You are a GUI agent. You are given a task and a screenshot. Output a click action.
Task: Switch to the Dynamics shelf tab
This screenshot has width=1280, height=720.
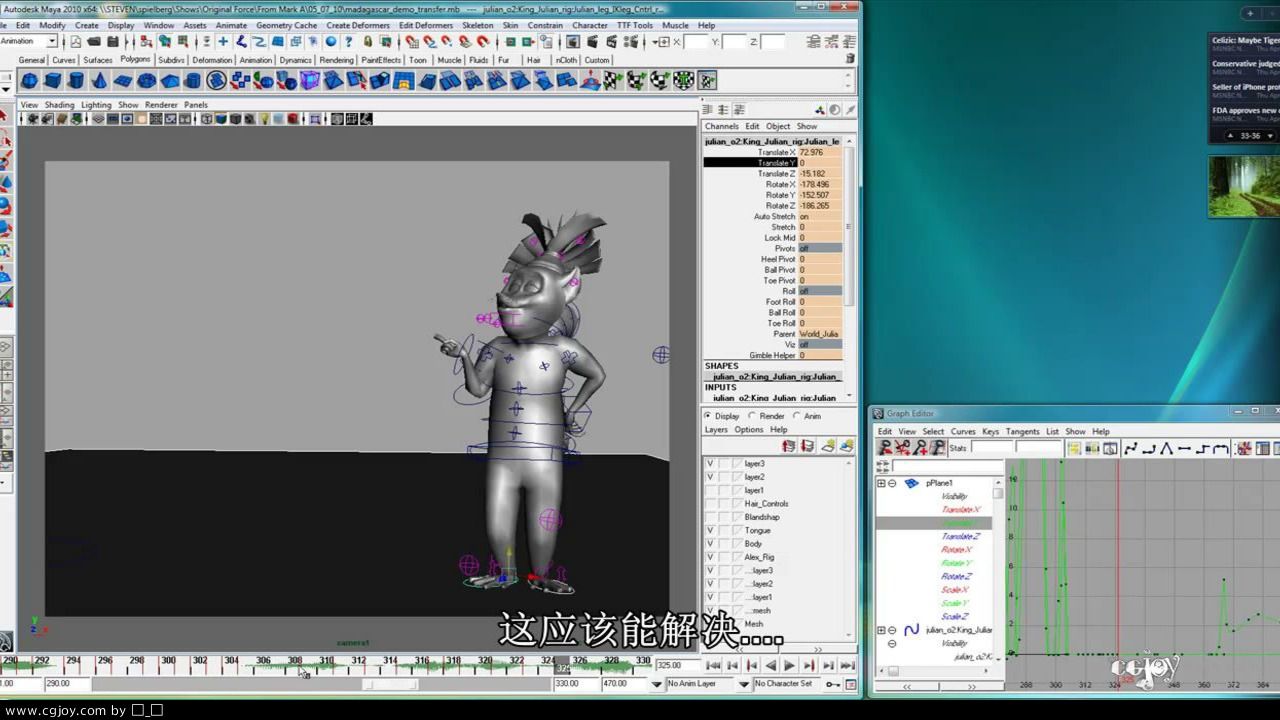click(x=295, y=60)
